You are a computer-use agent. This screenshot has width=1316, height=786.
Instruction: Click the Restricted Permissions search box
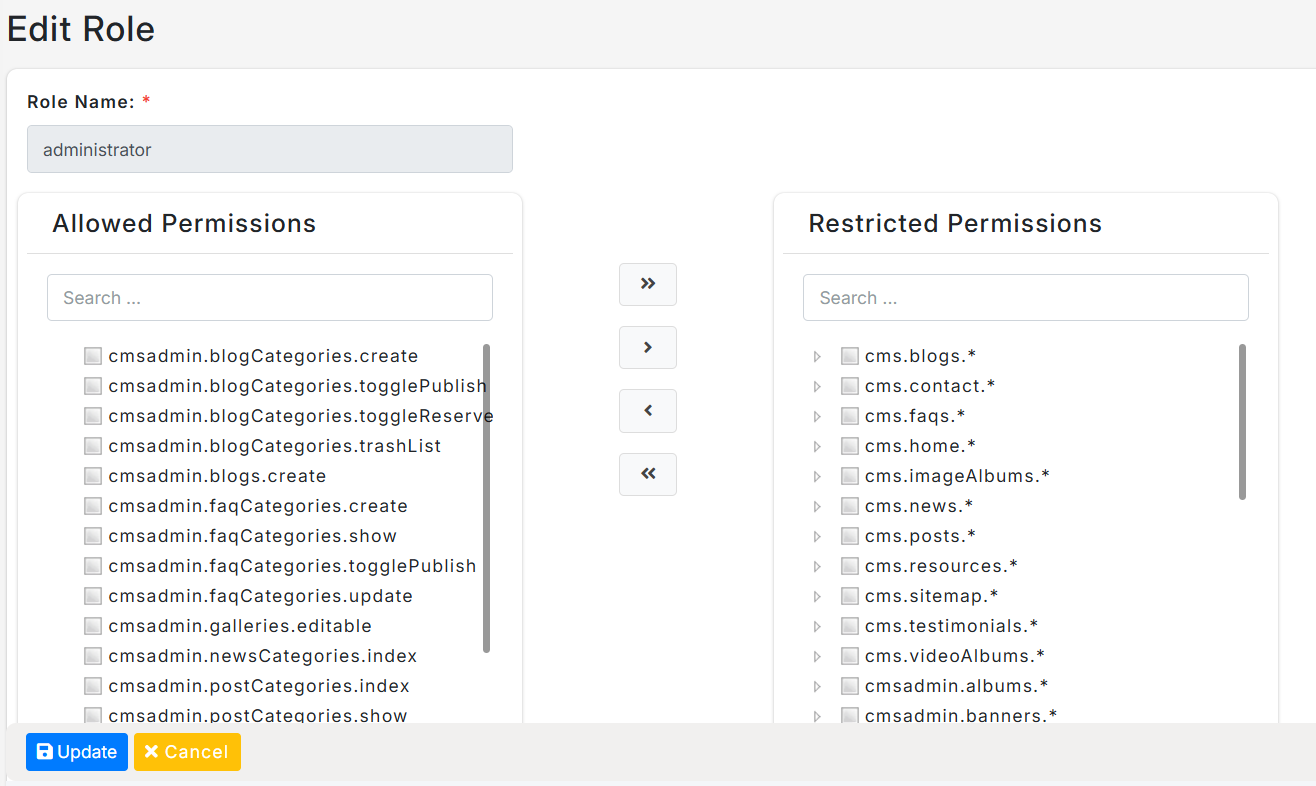pyautogui.click(x=1026, y=298)
